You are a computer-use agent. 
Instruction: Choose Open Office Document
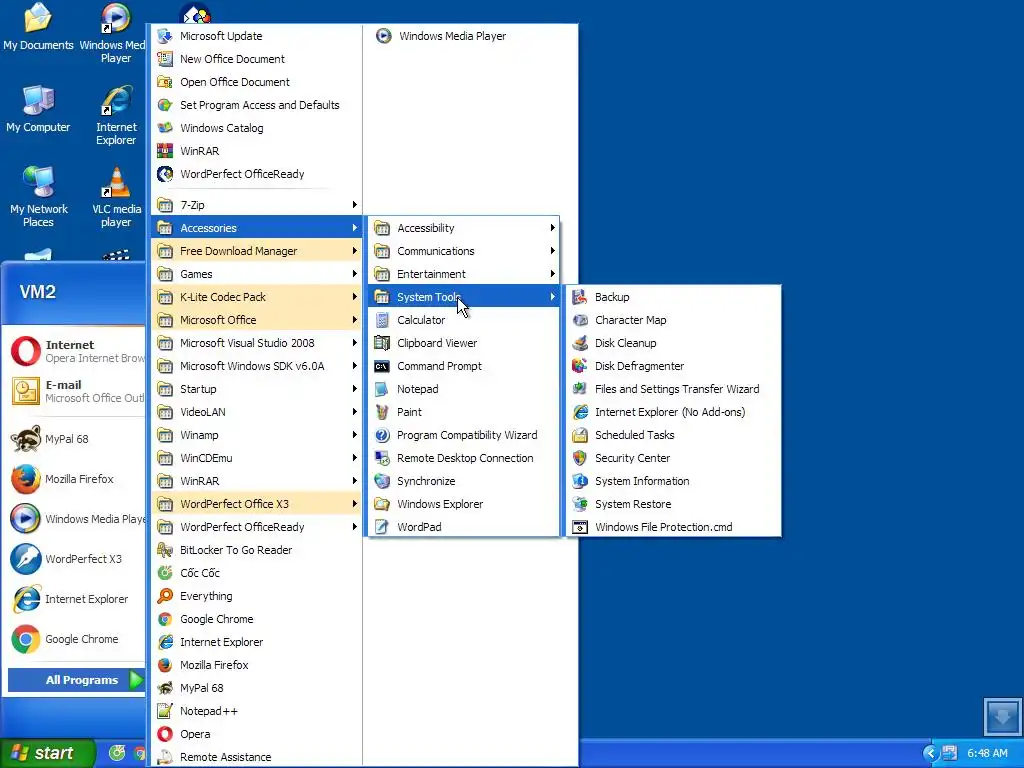pos(256,82)
